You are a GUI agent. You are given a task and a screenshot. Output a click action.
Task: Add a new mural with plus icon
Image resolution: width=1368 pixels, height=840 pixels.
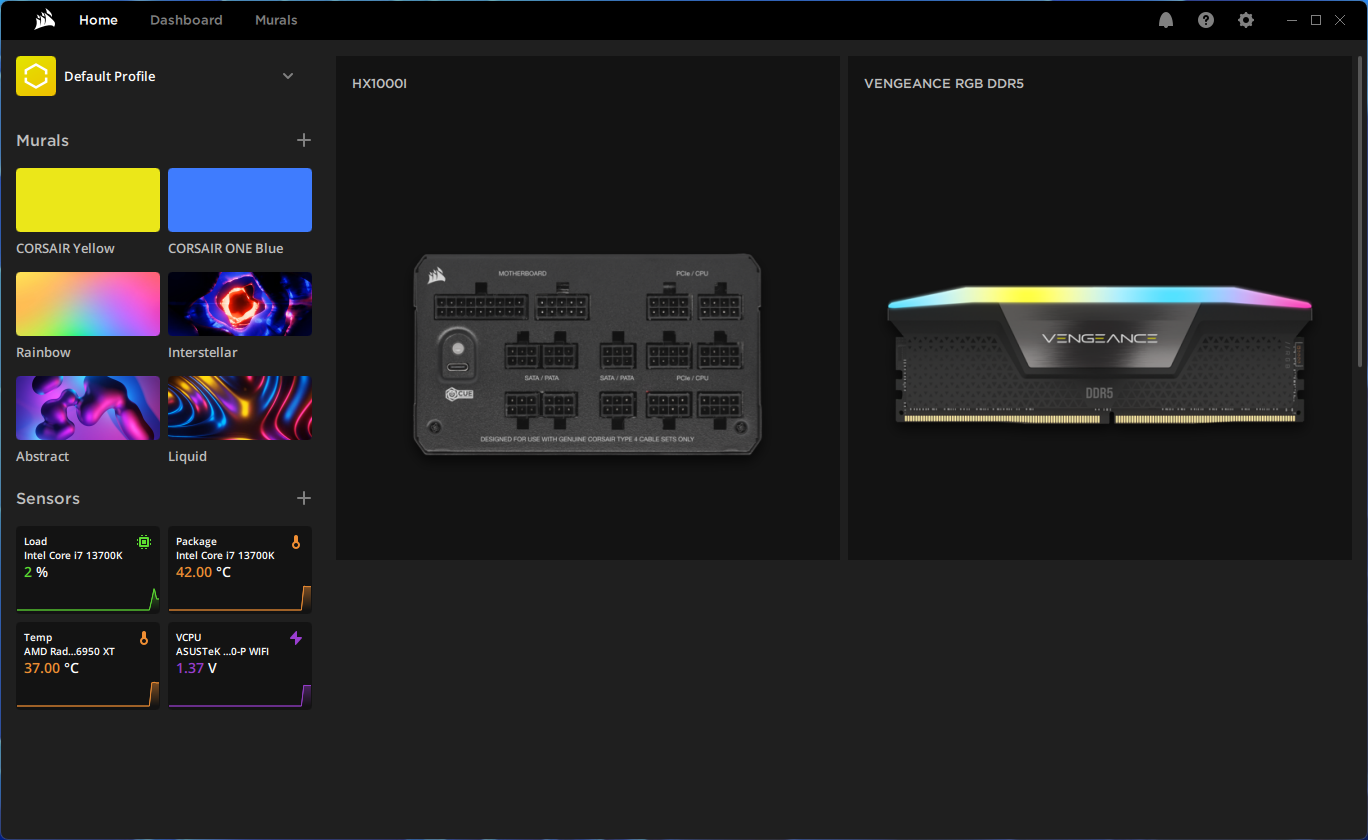click(304, 140)
